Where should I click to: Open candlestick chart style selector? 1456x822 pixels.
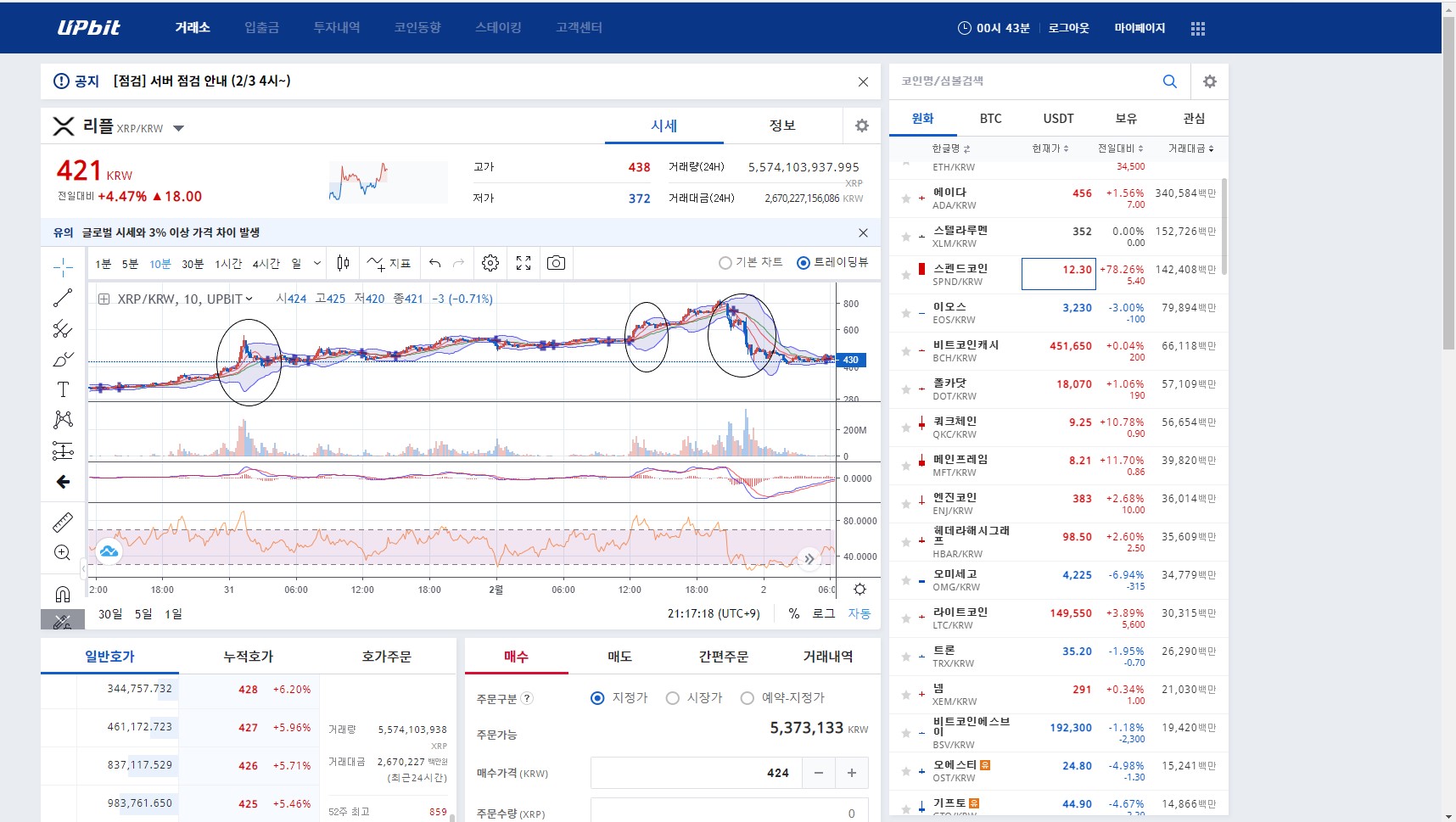click(343, 263)
